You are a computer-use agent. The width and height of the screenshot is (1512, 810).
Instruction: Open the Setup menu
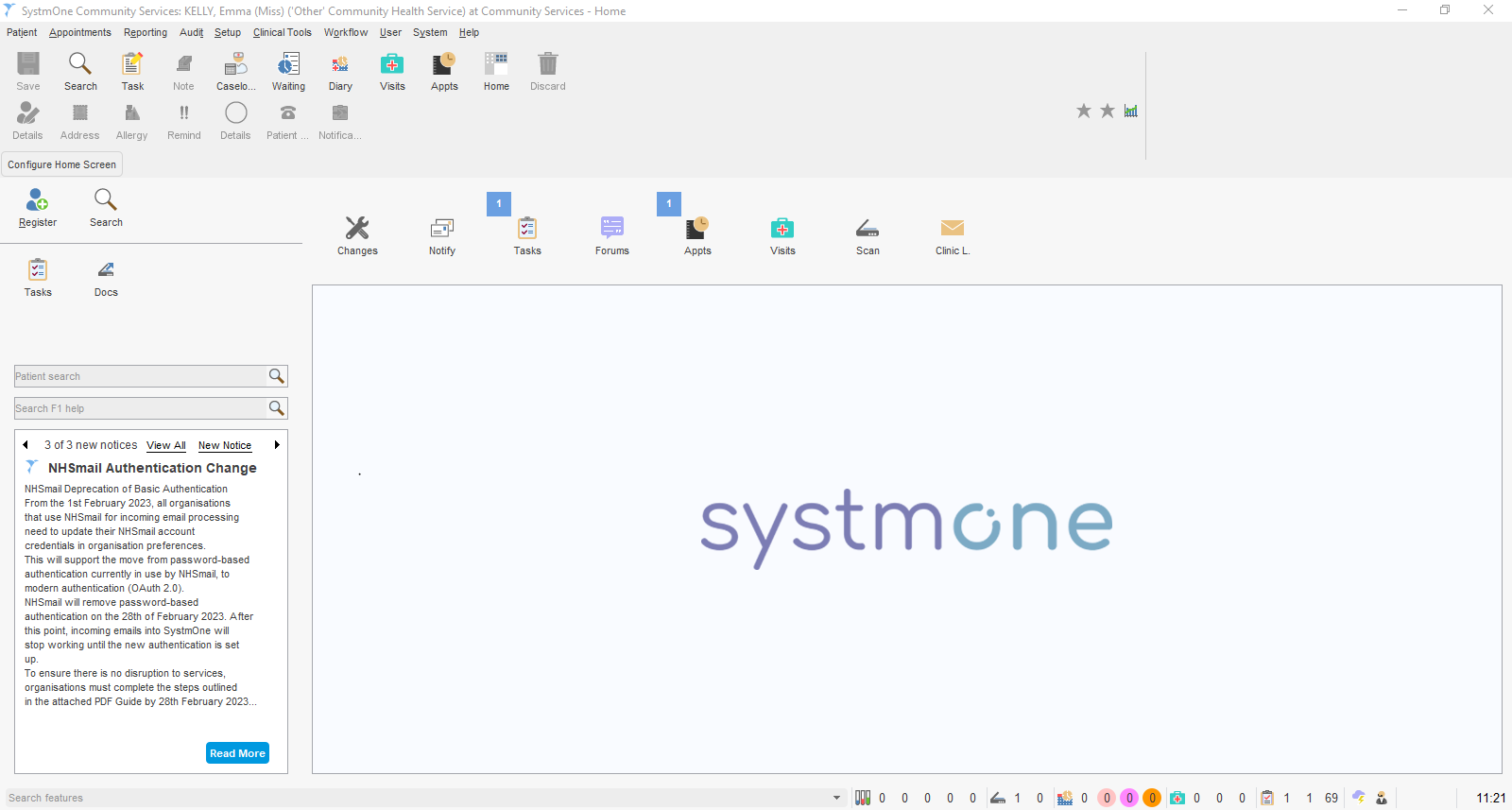(228, 32)
